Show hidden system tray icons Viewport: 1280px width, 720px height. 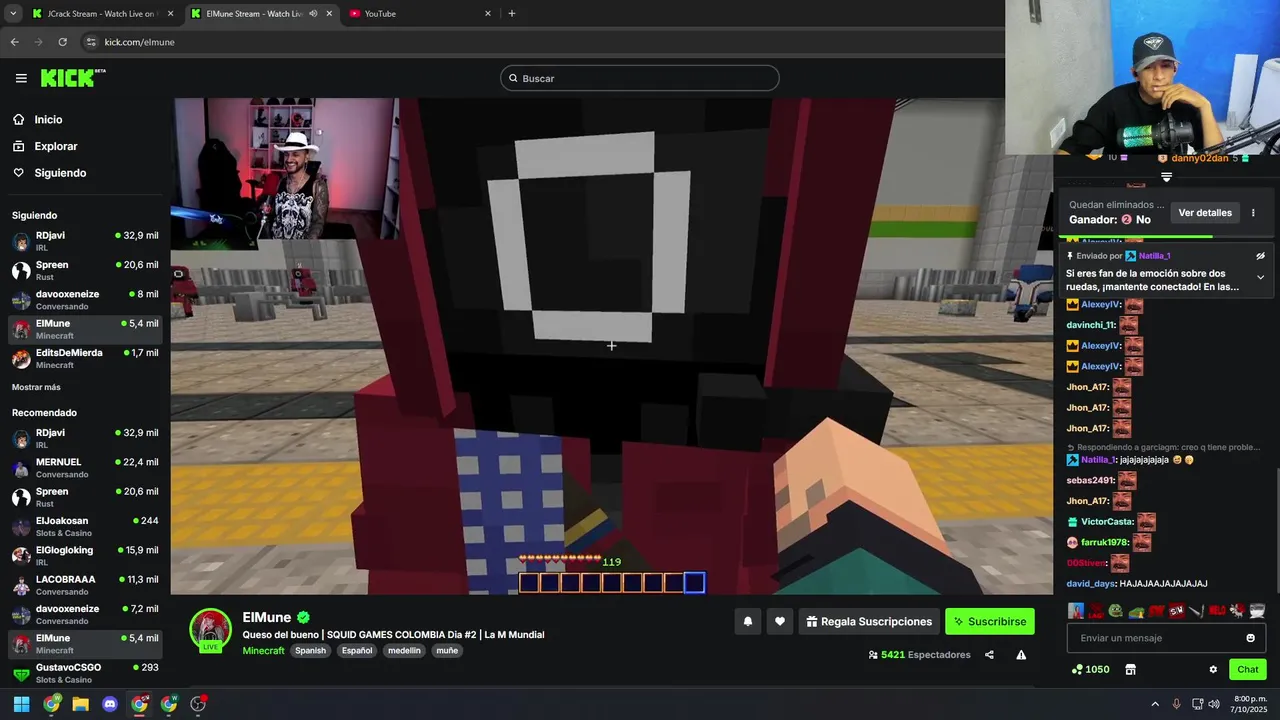pos(1155,704)
